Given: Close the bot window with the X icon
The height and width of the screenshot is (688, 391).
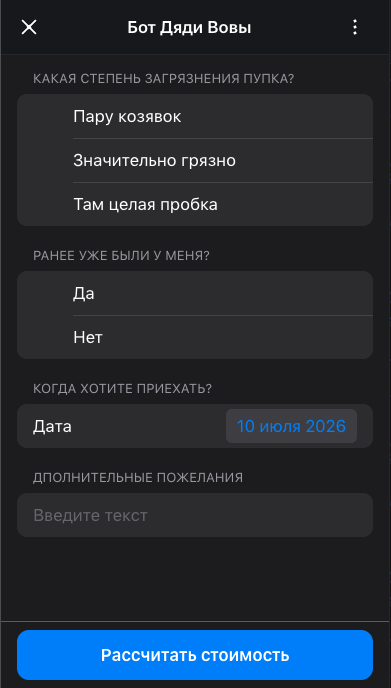Looking at the screenshot, I should point(29,27).
